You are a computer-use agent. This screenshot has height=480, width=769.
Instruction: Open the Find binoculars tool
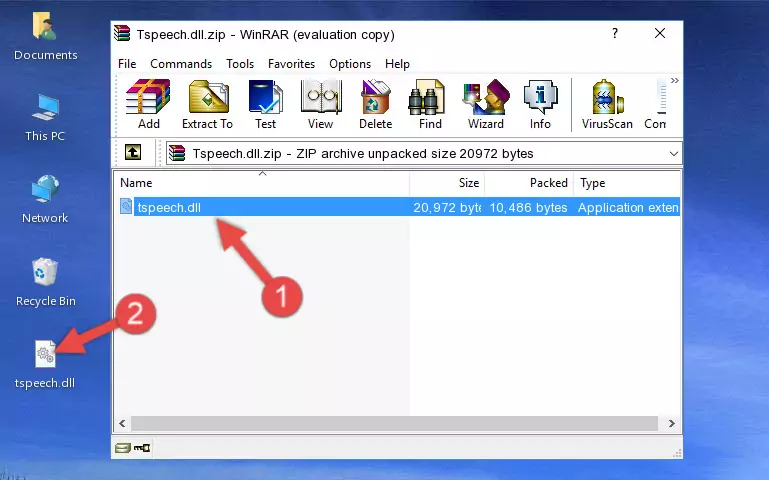(430, 104)
